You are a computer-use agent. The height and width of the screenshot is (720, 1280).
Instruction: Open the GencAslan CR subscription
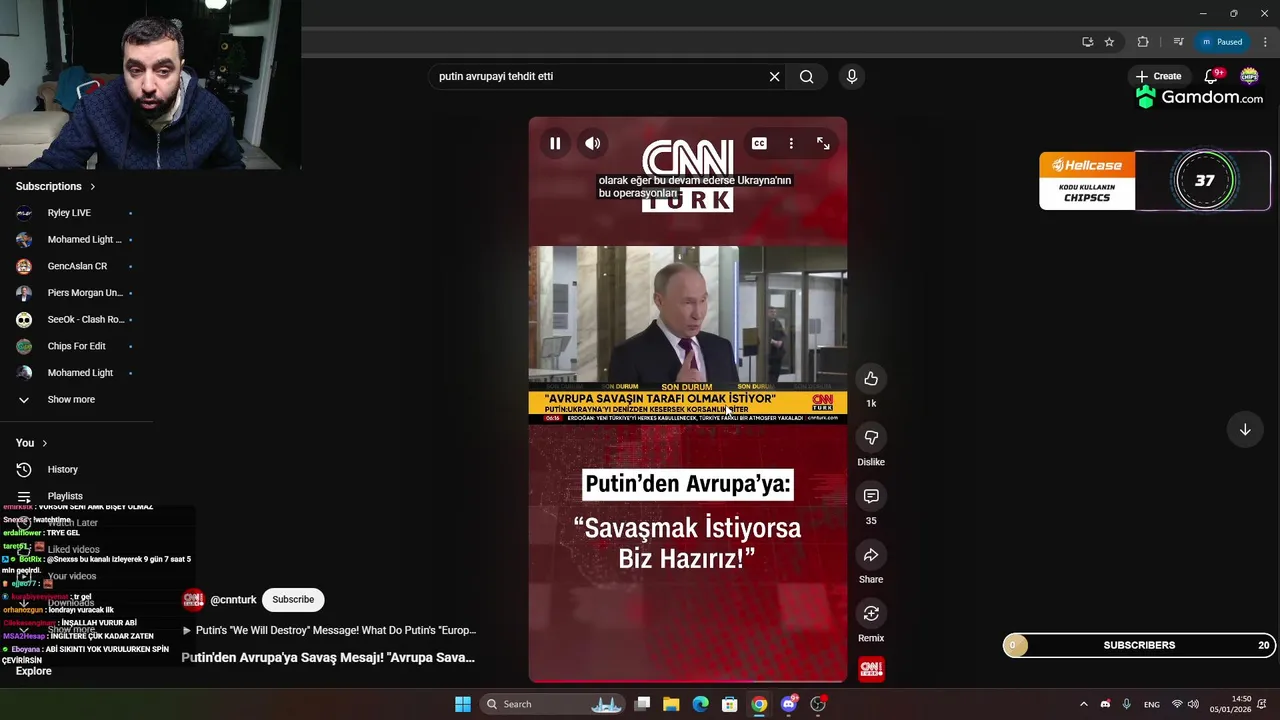76,266
